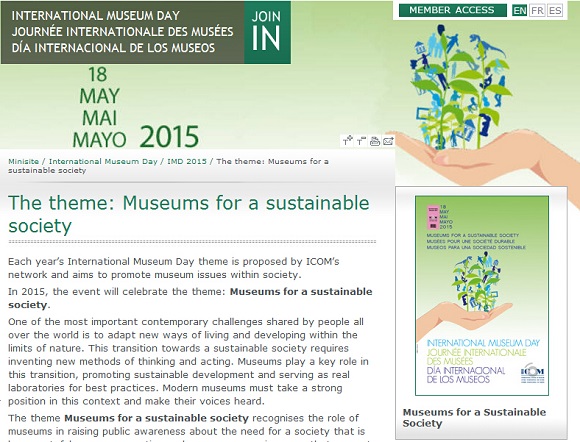Open International Museum Day breadcrumb link
The image size is (580, 442).
click(x=103, y=162)
